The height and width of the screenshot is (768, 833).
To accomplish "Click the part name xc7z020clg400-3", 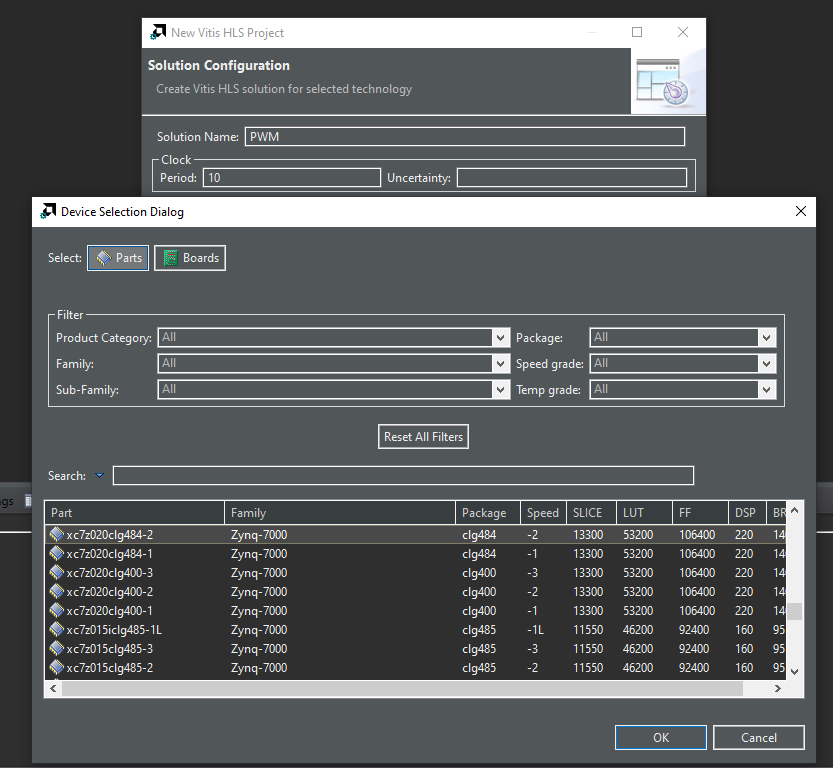I will (x=109, y=573).
